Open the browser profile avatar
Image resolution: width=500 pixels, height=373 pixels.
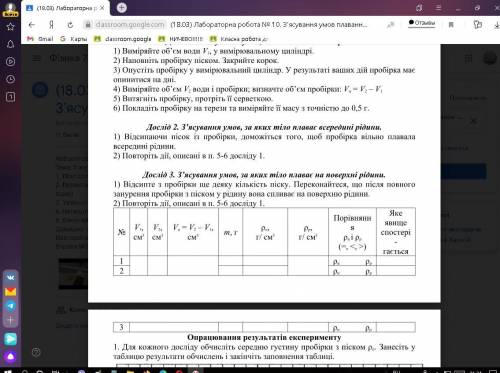coord(10,9)
